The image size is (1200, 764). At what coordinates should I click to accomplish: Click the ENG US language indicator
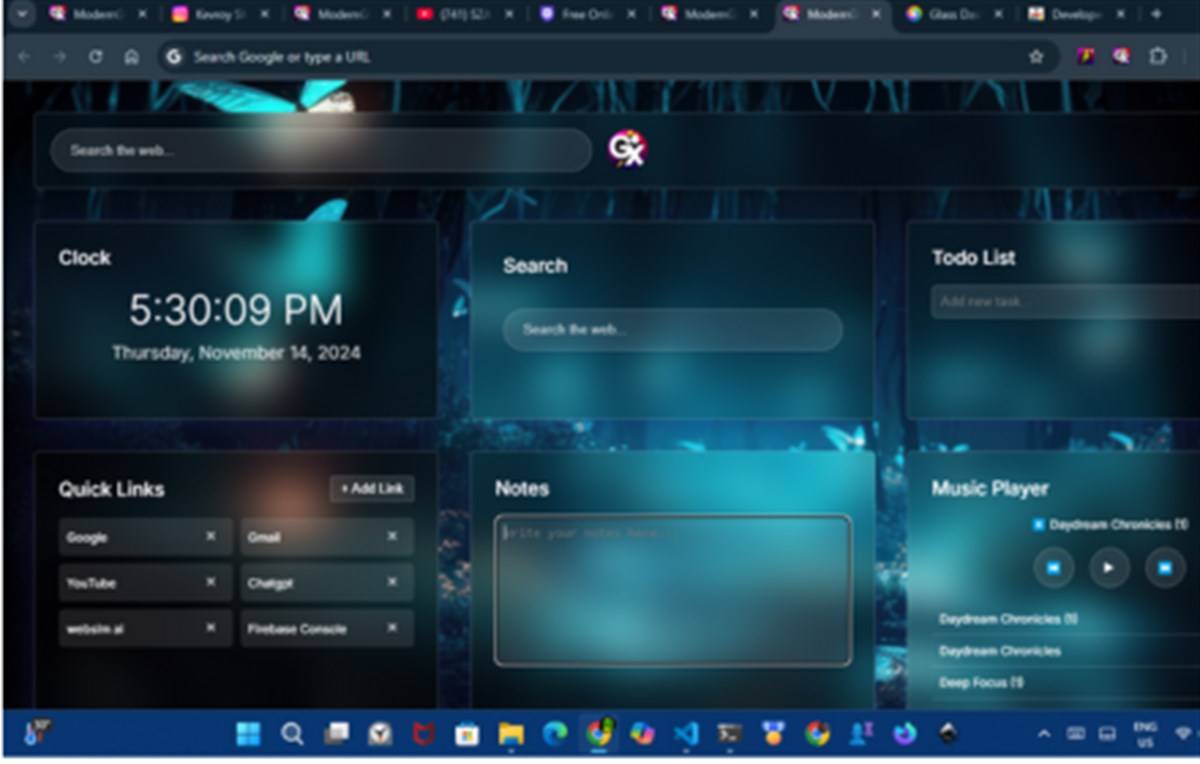click(1146, 735)
